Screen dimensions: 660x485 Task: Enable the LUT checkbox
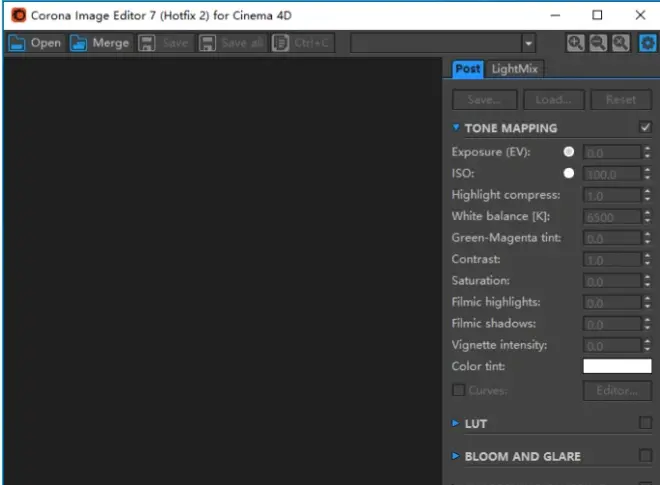[x=645, y=423]
